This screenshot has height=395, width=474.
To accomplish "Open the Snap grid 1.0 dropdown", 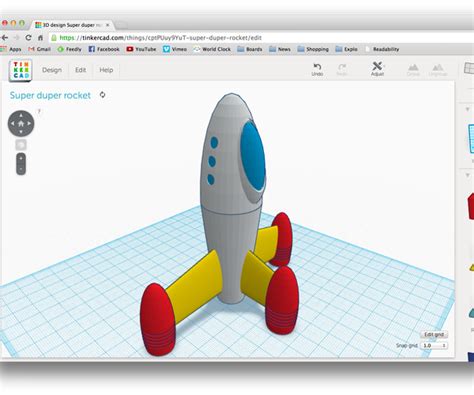I will coord(434,346).
